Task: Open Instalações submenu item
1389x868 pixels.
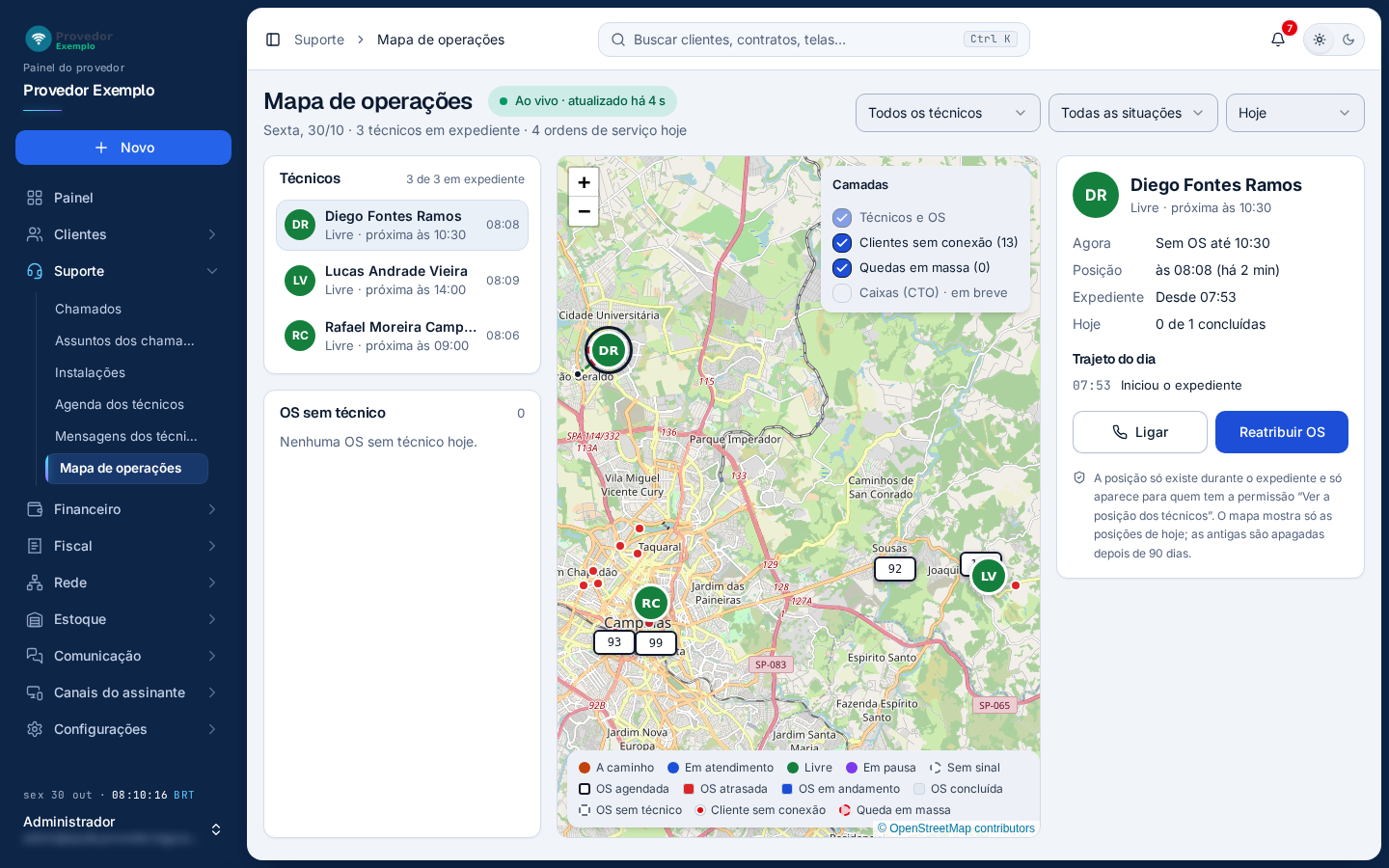Action: (90, 372)
